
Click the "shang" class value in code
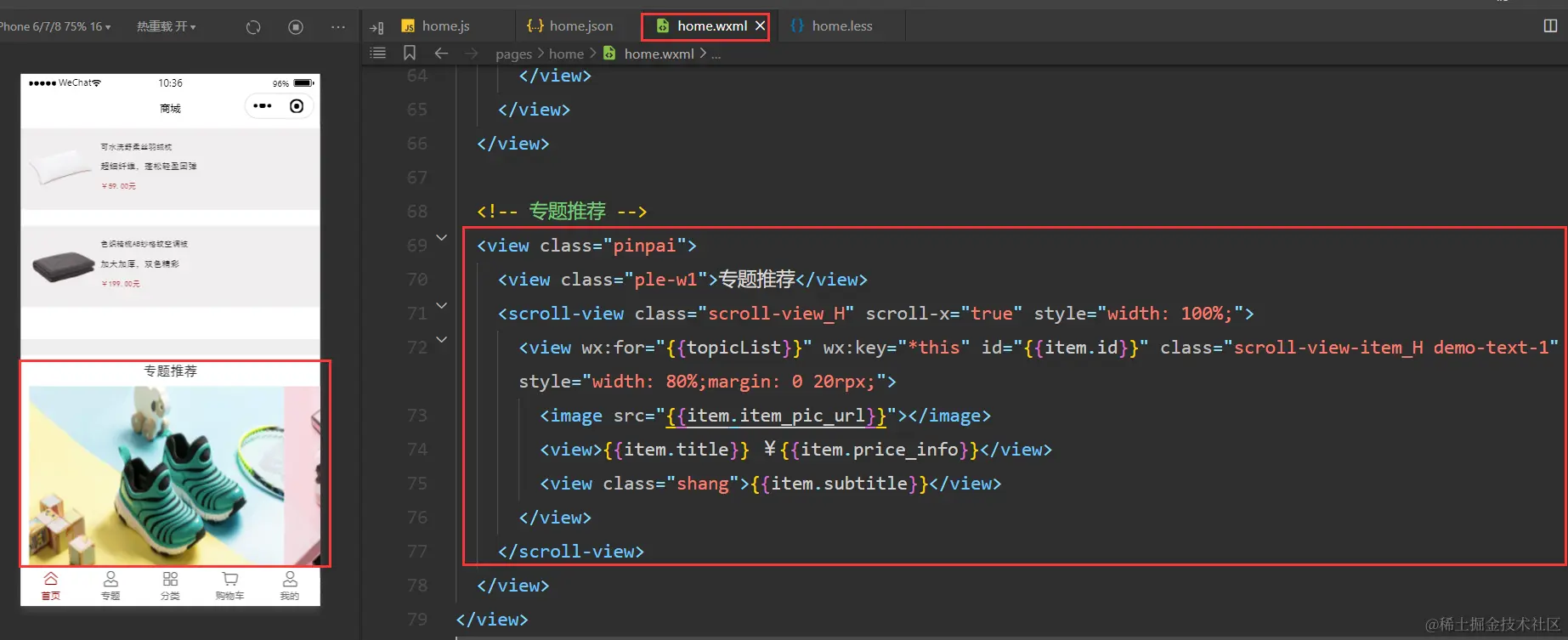point(703,484)
